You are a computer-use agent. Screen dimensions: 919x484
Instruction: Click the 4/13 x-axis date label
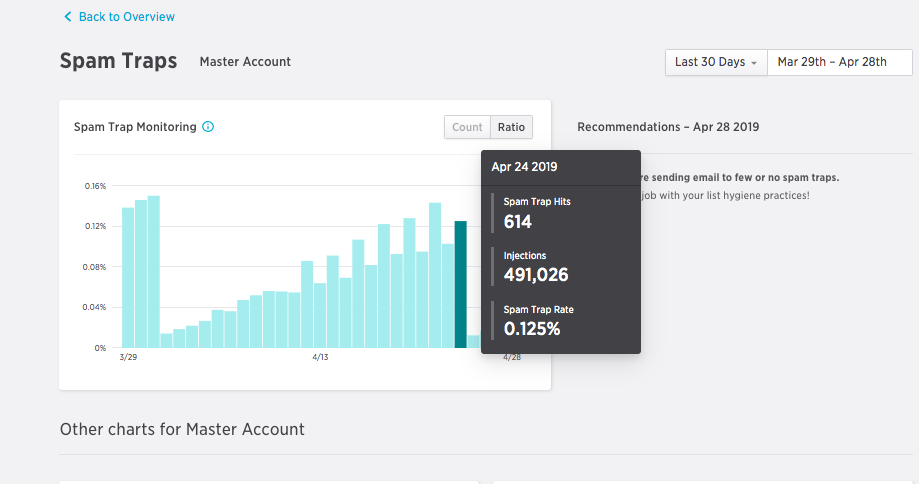(321, 357)
